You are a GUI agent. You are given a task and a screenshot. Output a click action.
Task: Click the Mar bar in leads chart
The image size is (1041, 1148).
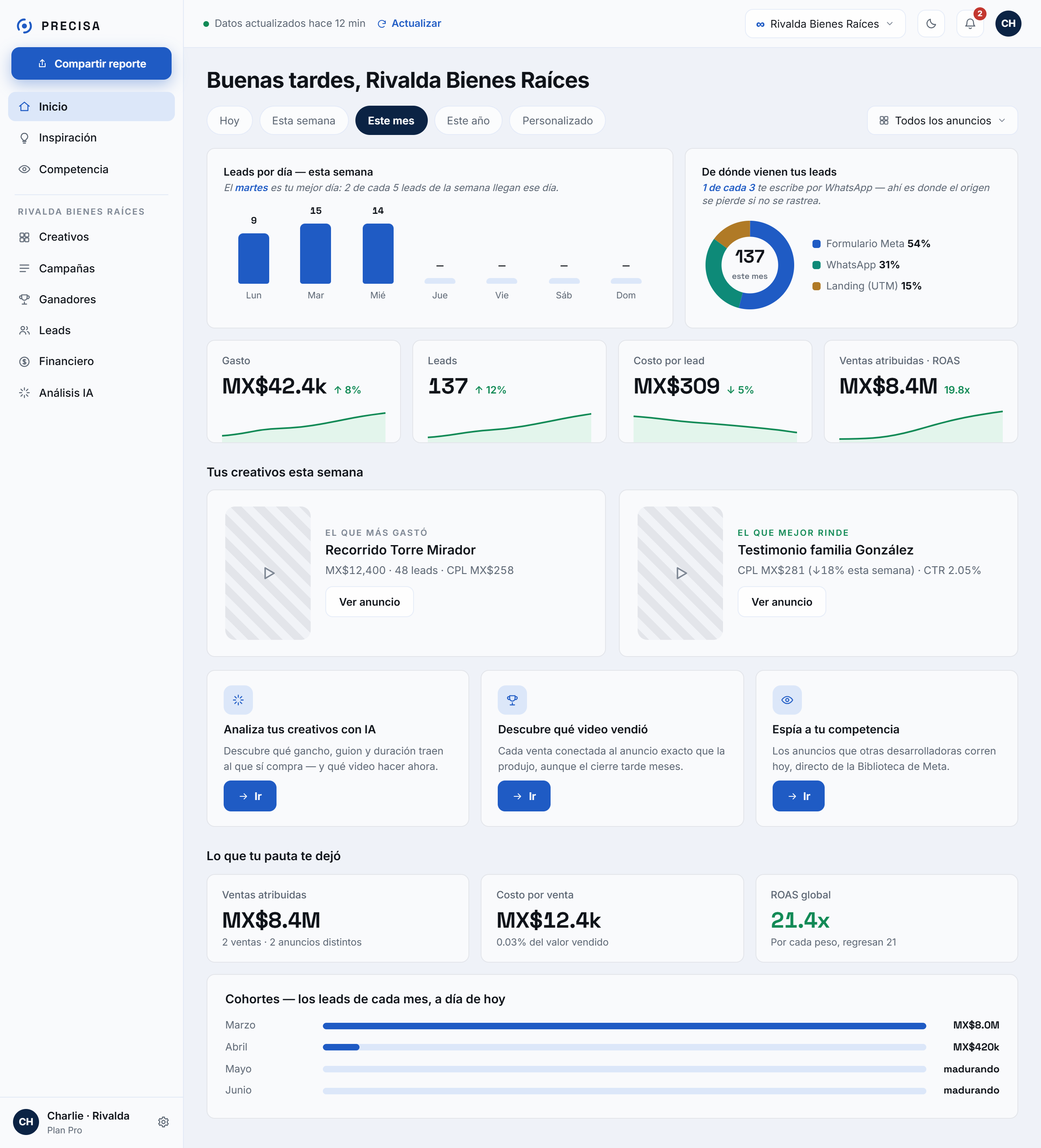coord(316,253)
